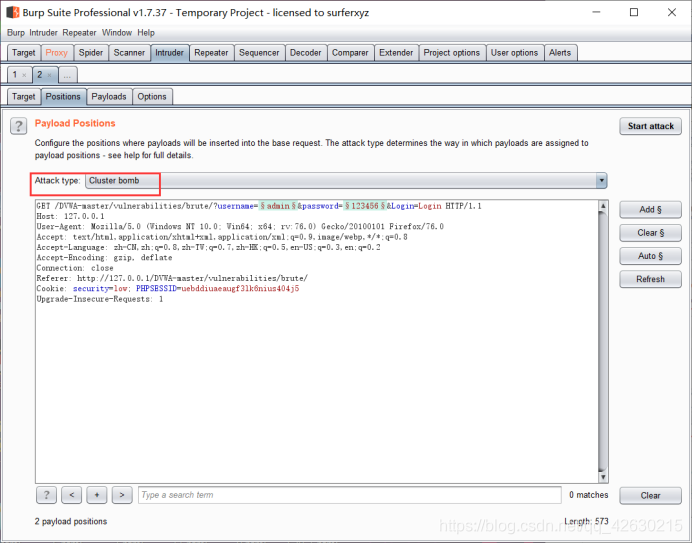Click the 'Upgrade-Insecure-Requests: 1' line
The image size is (692, 544).
point(100,299)
